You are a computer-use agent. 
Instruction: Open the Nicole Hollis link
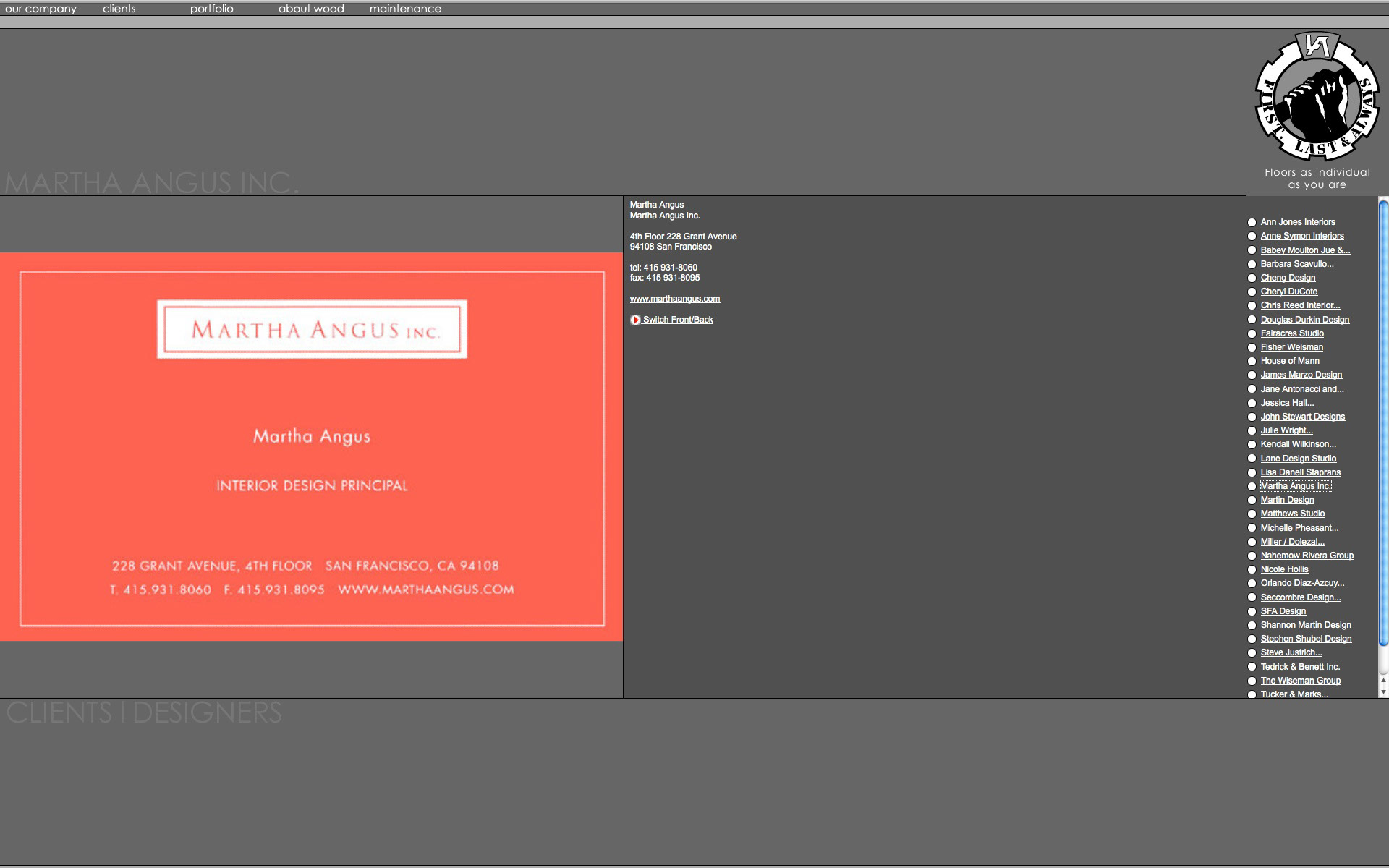click(1284, 569)
